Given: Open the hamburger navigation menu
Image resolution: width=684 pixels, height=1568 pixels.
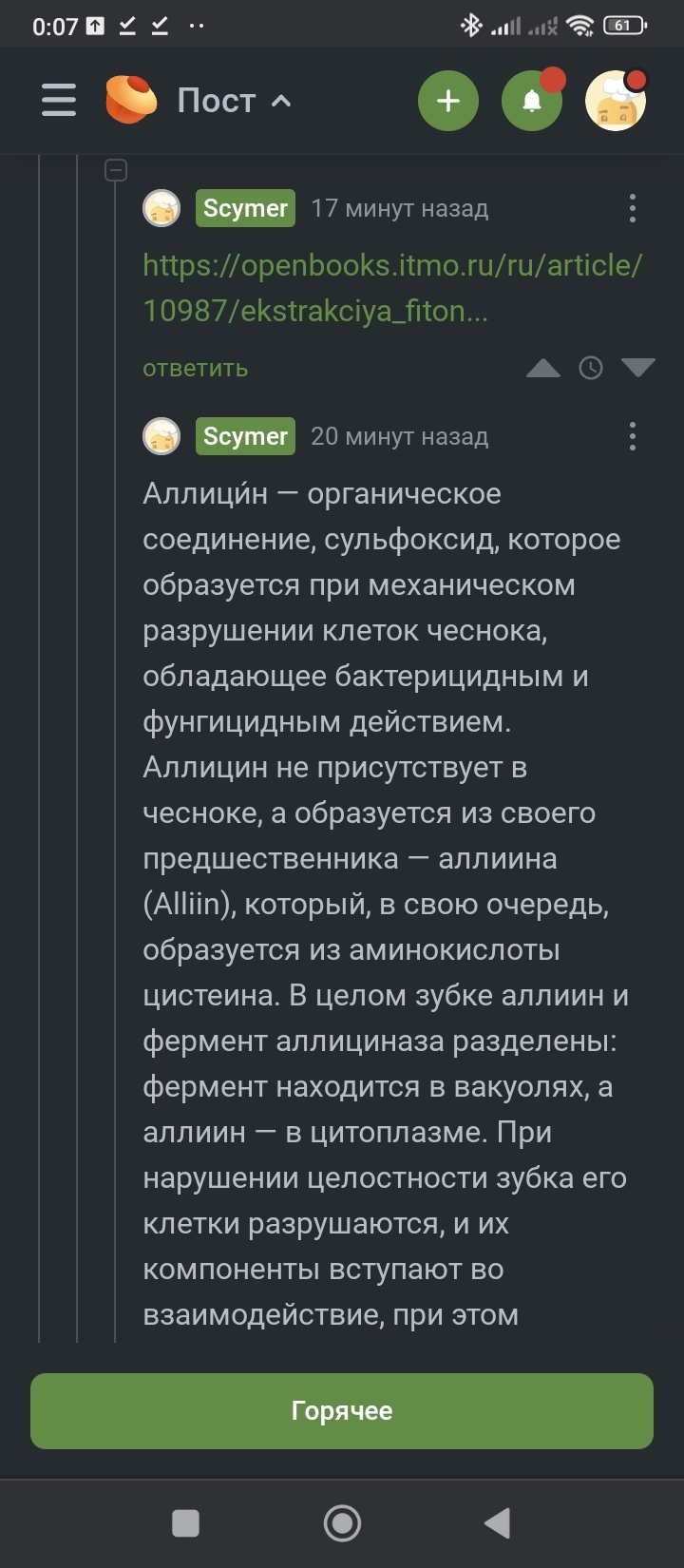Looking at the screenshot, I should [x=58, y=100].
